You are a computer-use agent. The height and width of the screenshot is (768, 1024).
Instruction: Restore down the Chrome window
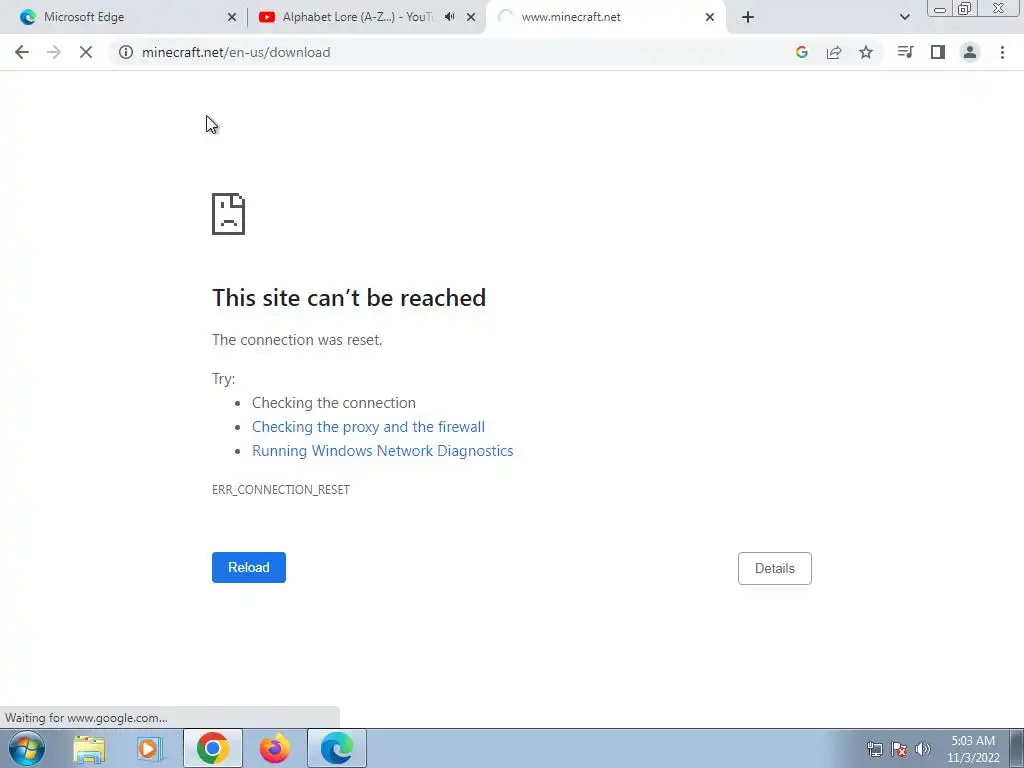pyautogui.click(x=965, y=9)
